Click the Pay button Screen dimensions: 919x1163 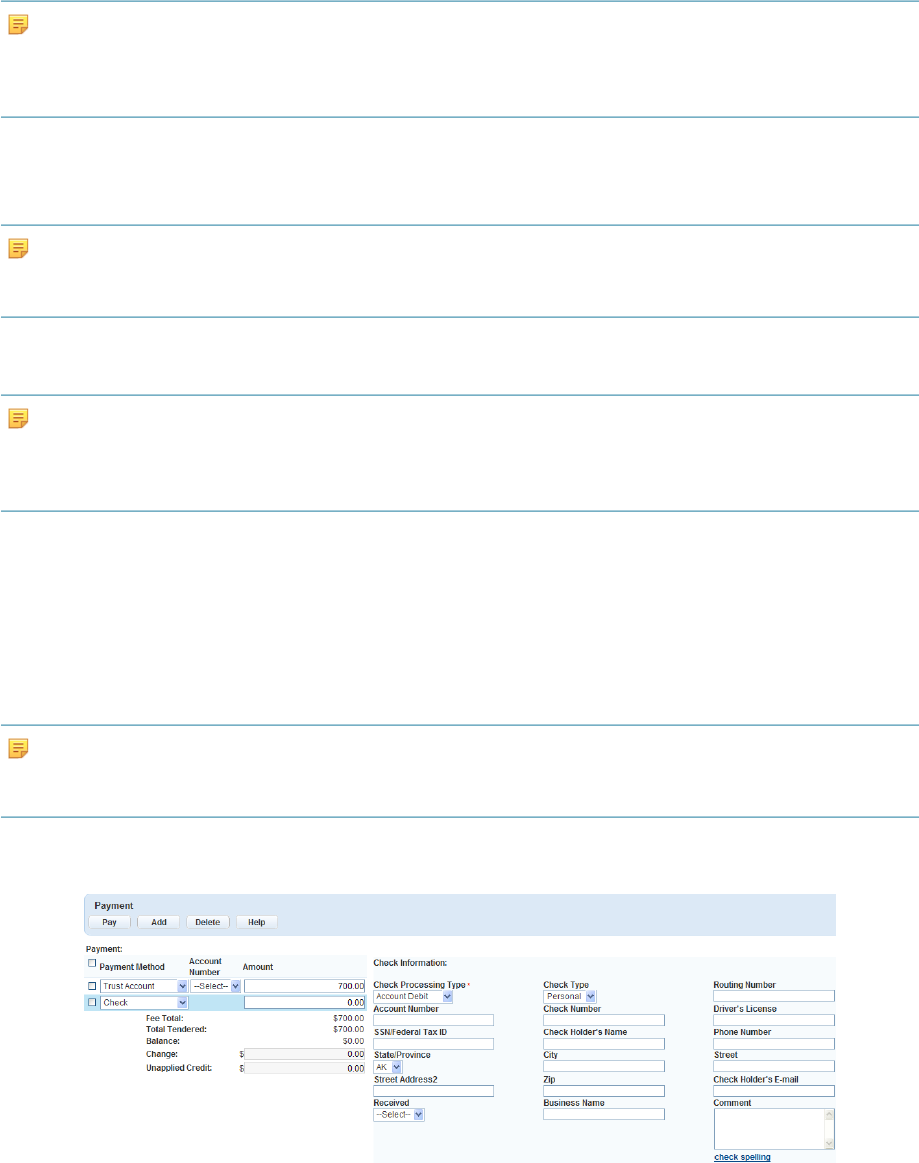click(x=109, y=922)
